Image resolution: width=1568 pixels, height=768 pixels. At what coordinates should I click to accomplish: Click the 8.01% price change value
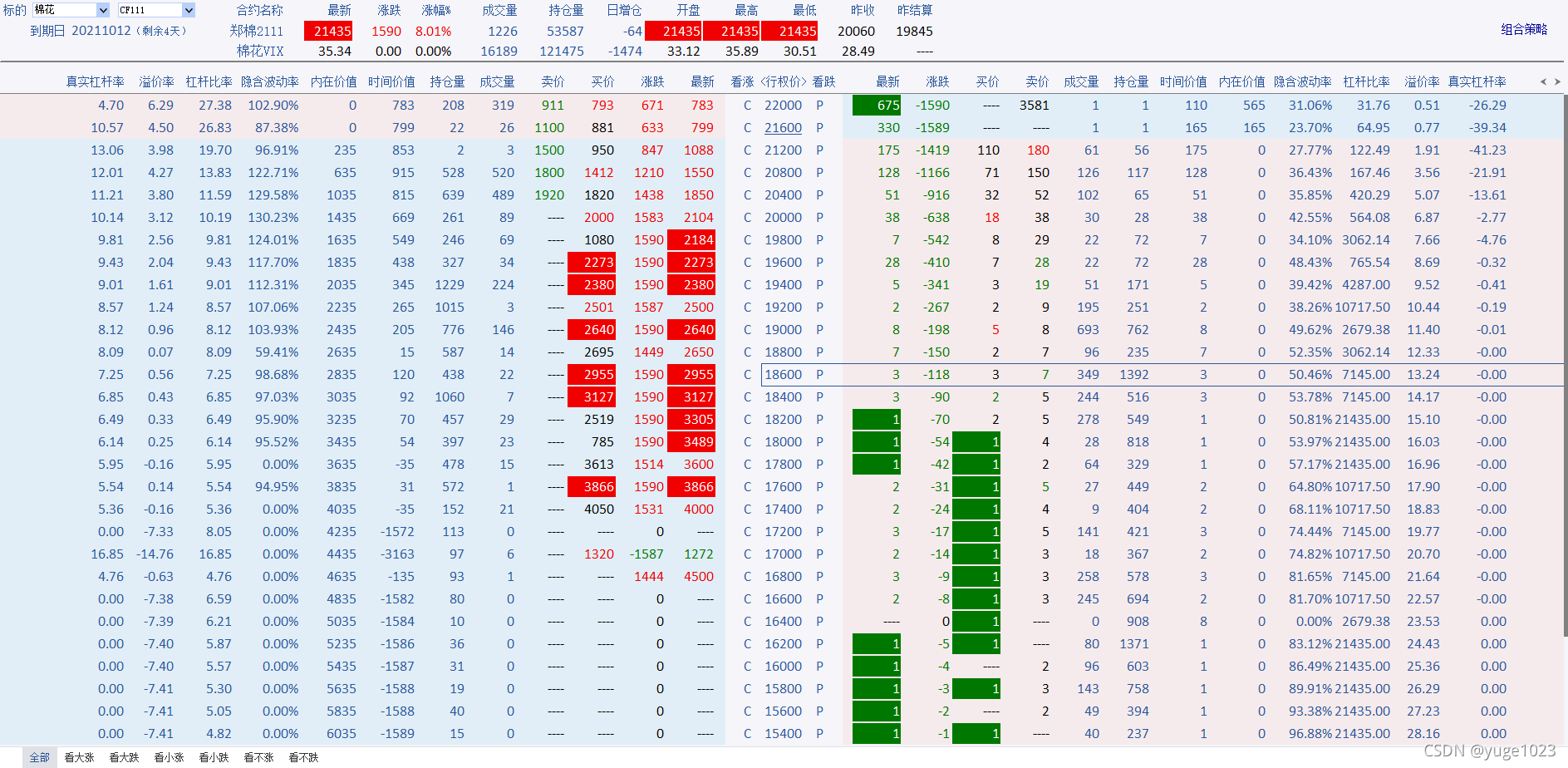click(433, 31)
